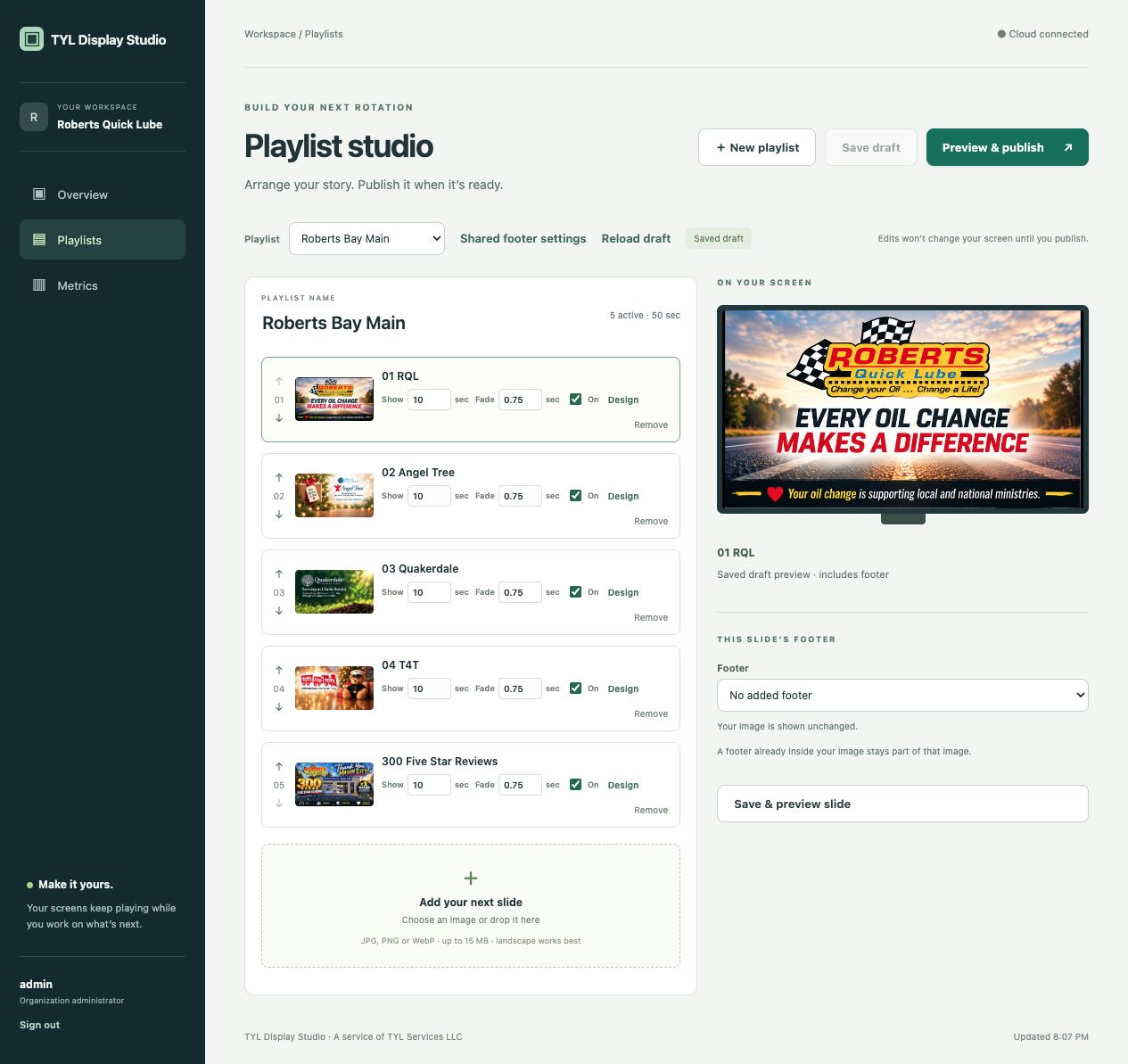Click Preview & publish button
Viewport: 1128px width, 1064px height.
[x=1008, y=147]
